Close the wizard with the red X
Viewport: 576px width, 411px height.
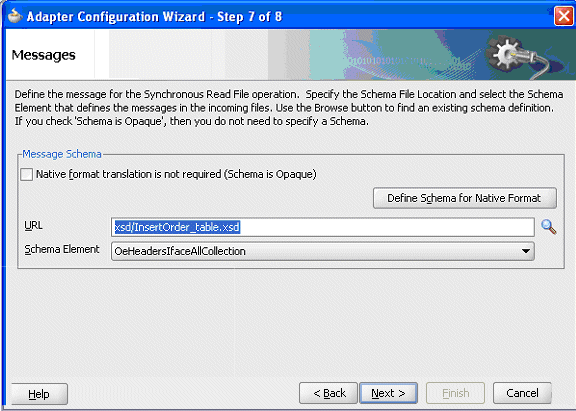click(564, 17)
